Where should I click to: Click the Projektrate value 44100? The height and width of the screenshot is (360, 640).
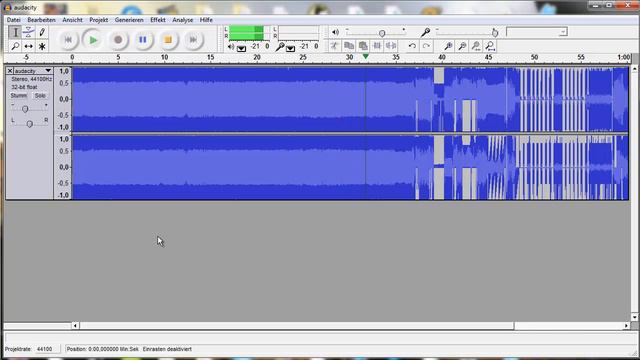(44, 349)
